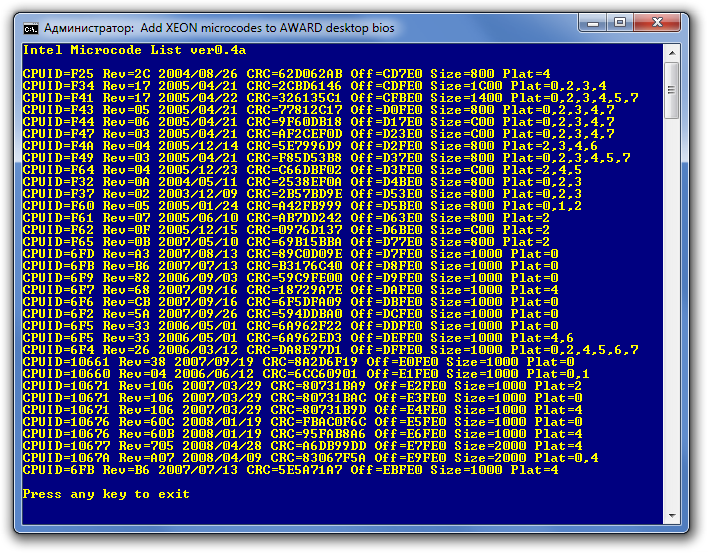Click the CPUID=F61 Rev=07 line

pos(286,218)
